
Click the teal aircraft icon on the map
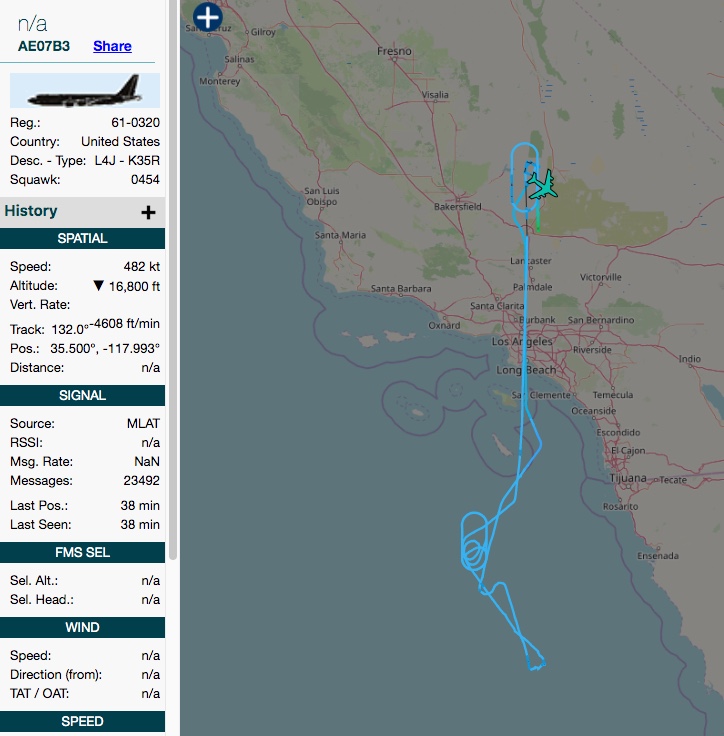click(541, 185)
